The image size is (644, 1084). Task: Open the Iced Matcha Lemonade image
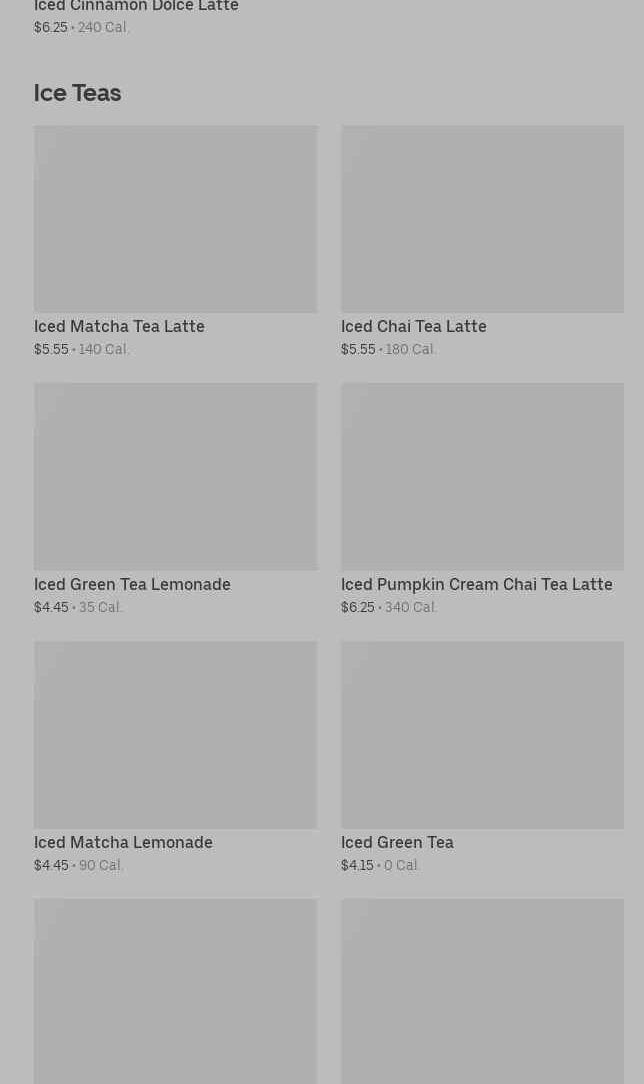tap(176, 734)
